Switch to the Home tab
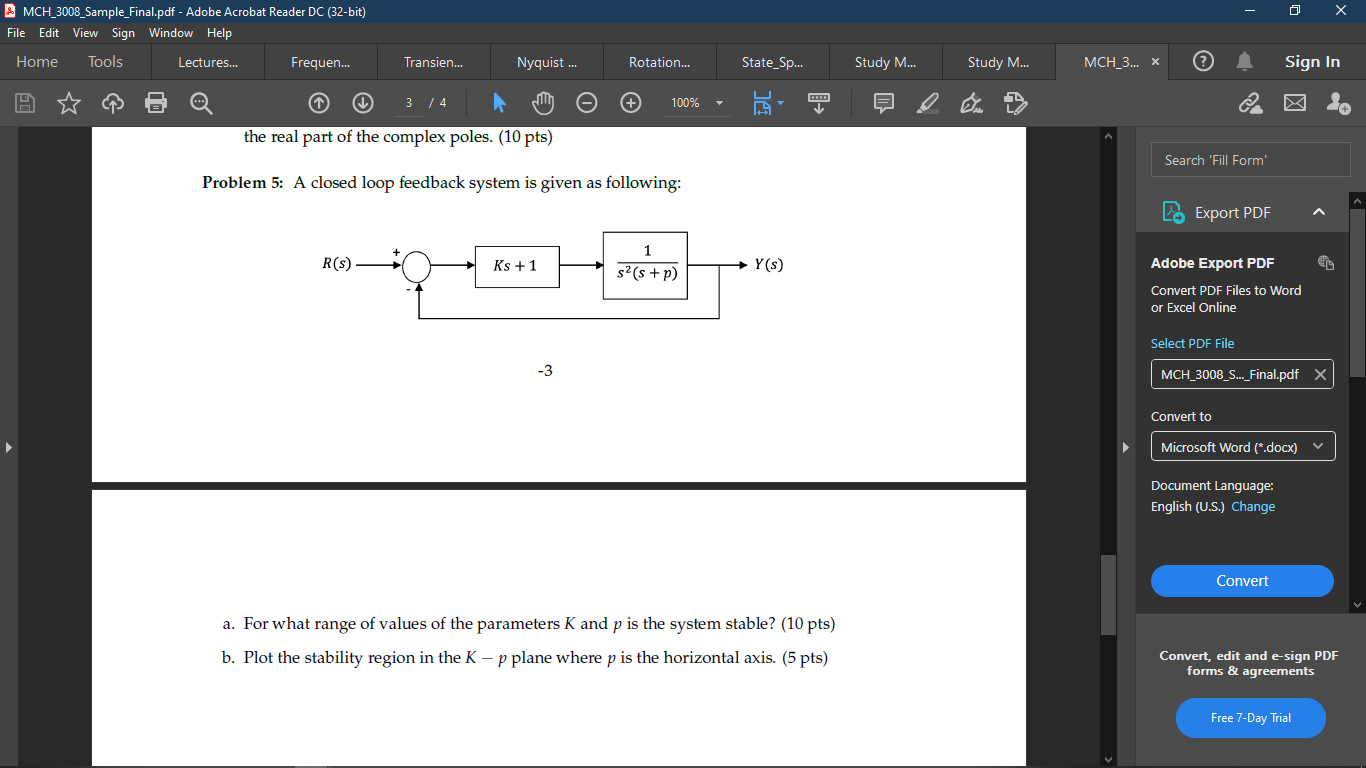This screenshot has height=768, width=1366. click(37, 61)
